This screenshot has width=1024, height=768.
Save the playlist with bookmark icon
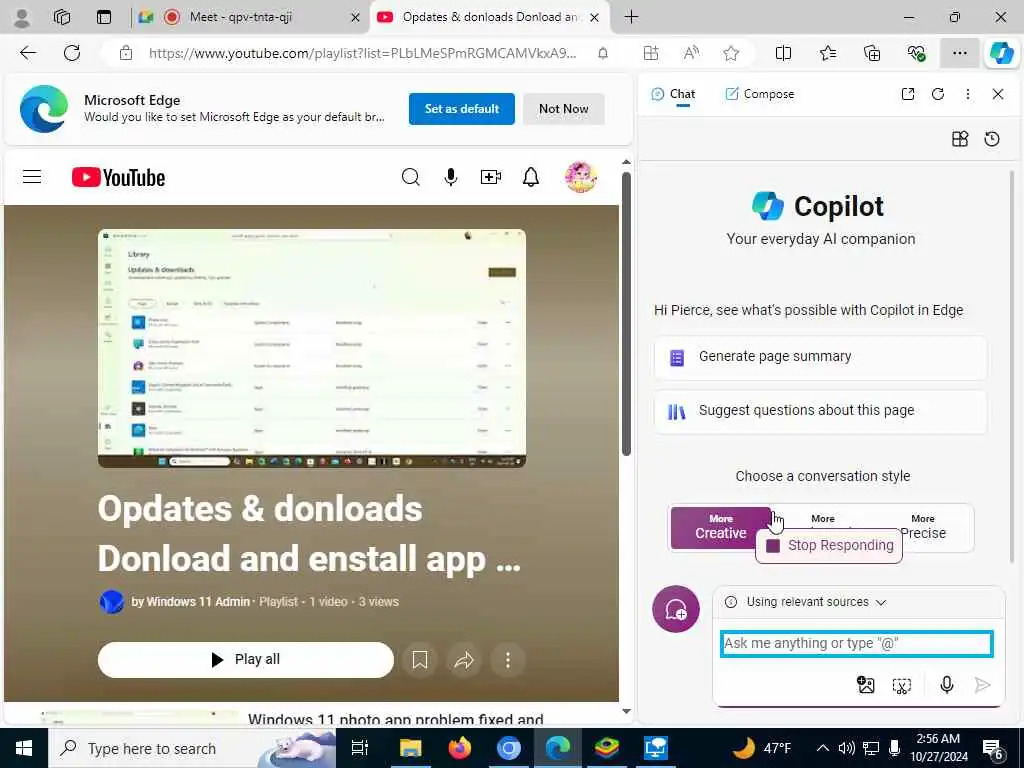pyautogui.click(x=420, y=660)
